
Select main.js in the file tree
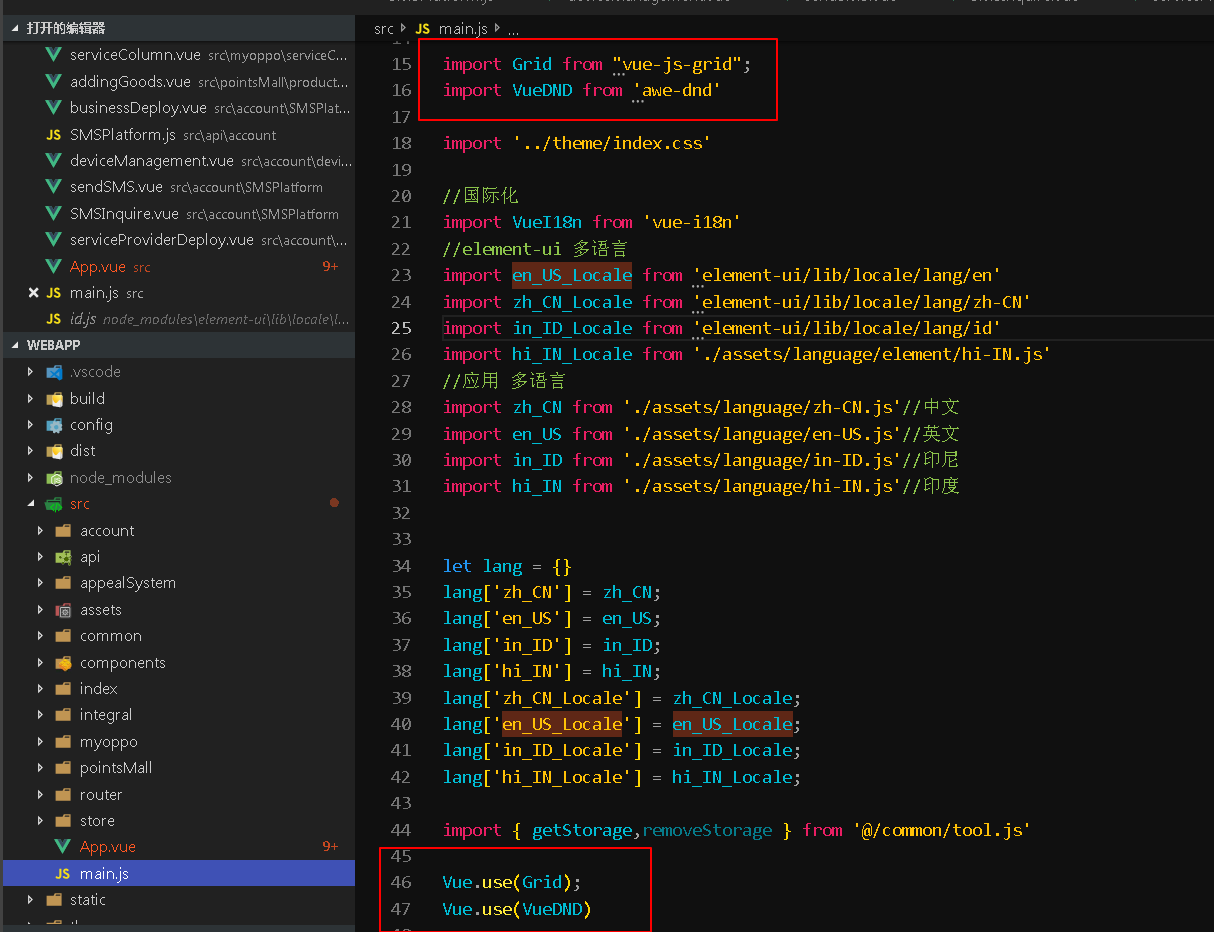[x=104, y=874]
